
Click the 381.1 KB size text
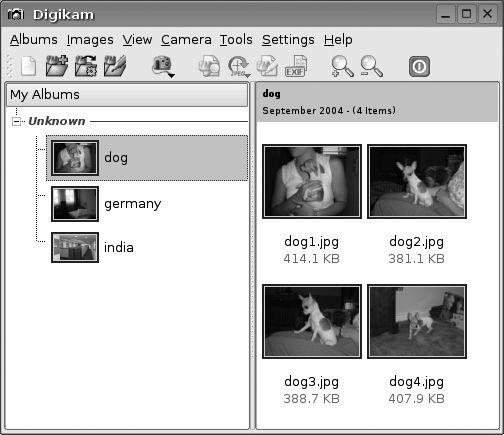(416, 259)
